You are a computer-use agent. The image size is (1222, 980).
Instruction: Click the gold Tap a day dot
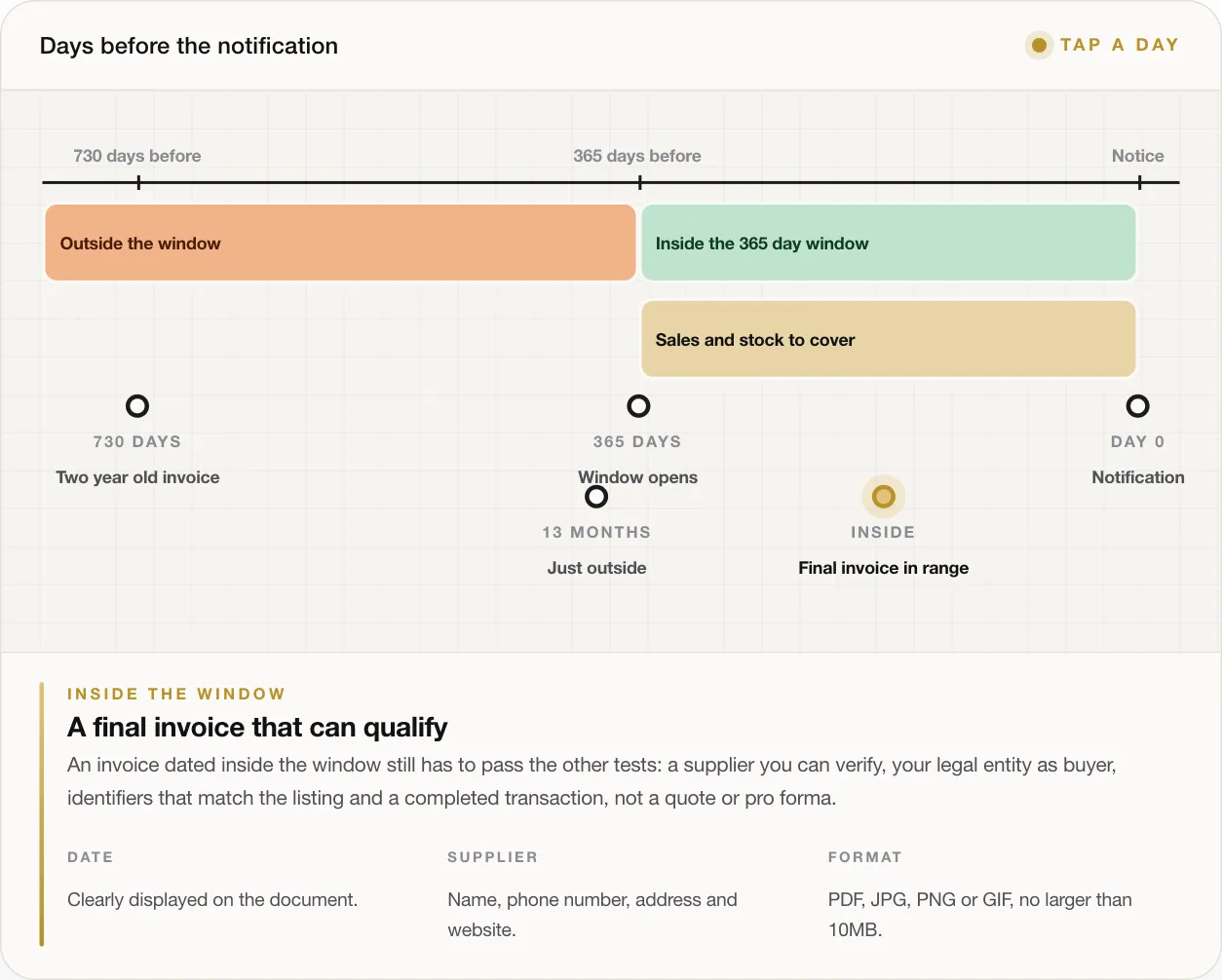tap(1039, 45)
